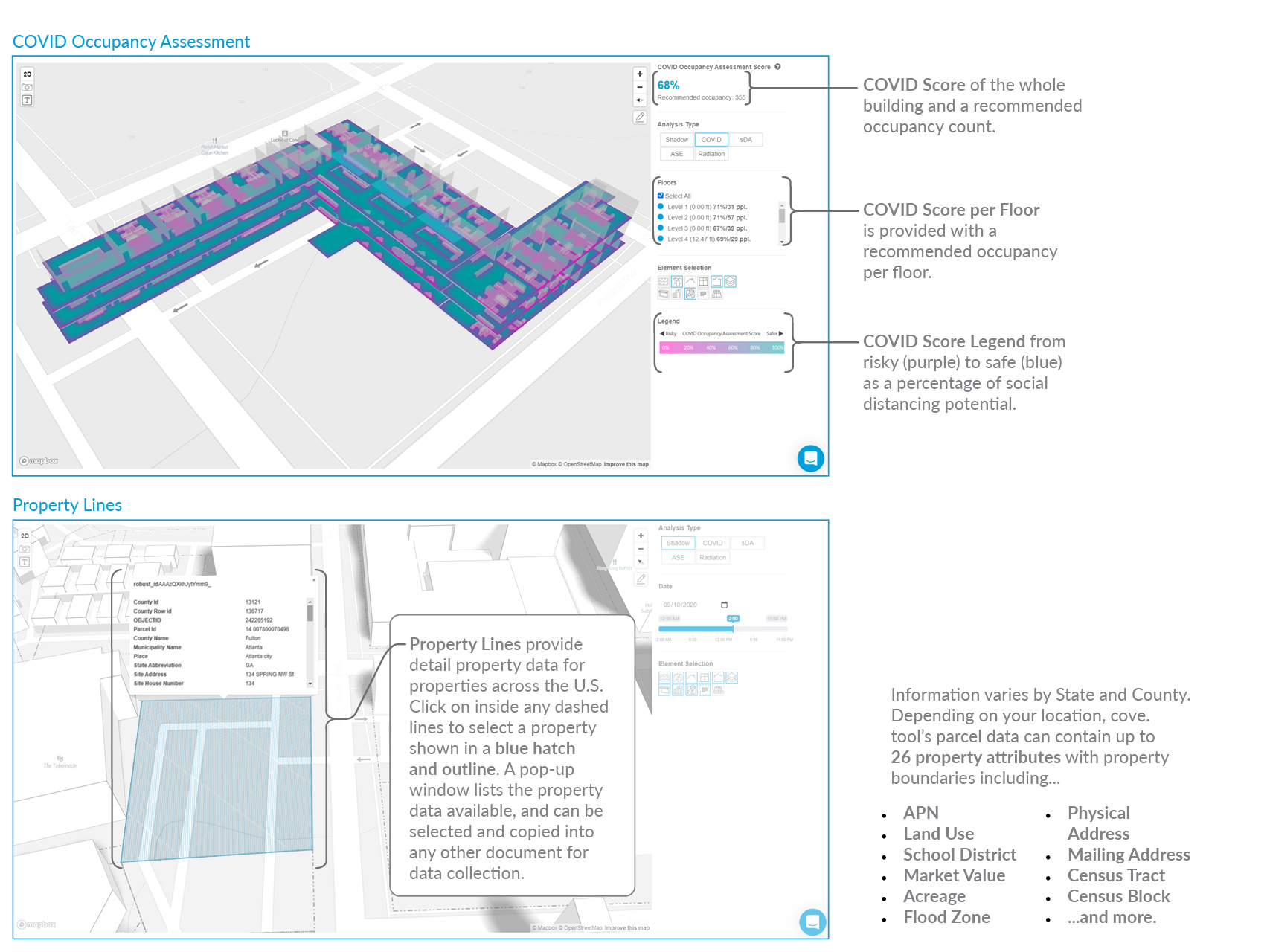
Task: Open the blue chat bubble in the COVID panel
Action: 810,458
